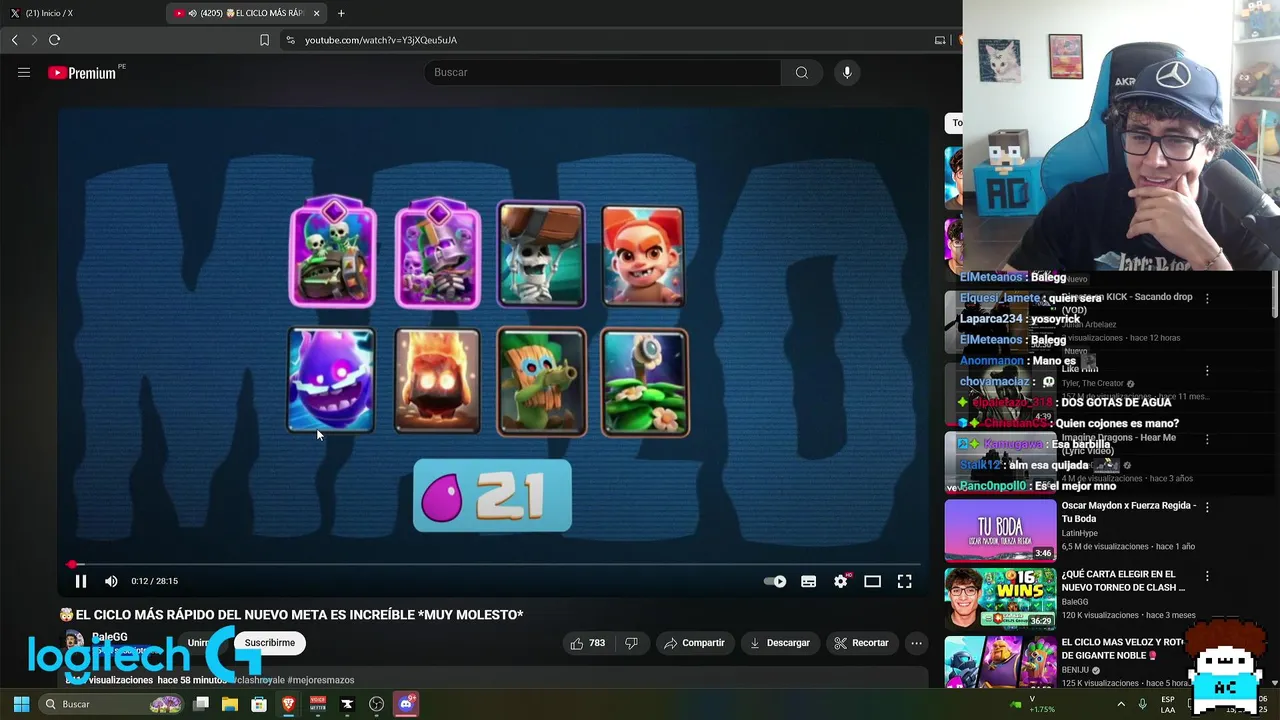This screenshot has width=1280, height=720.
Task: Start voice search with microphone icon
Action: pyautogui.click(x=847, y=72)
